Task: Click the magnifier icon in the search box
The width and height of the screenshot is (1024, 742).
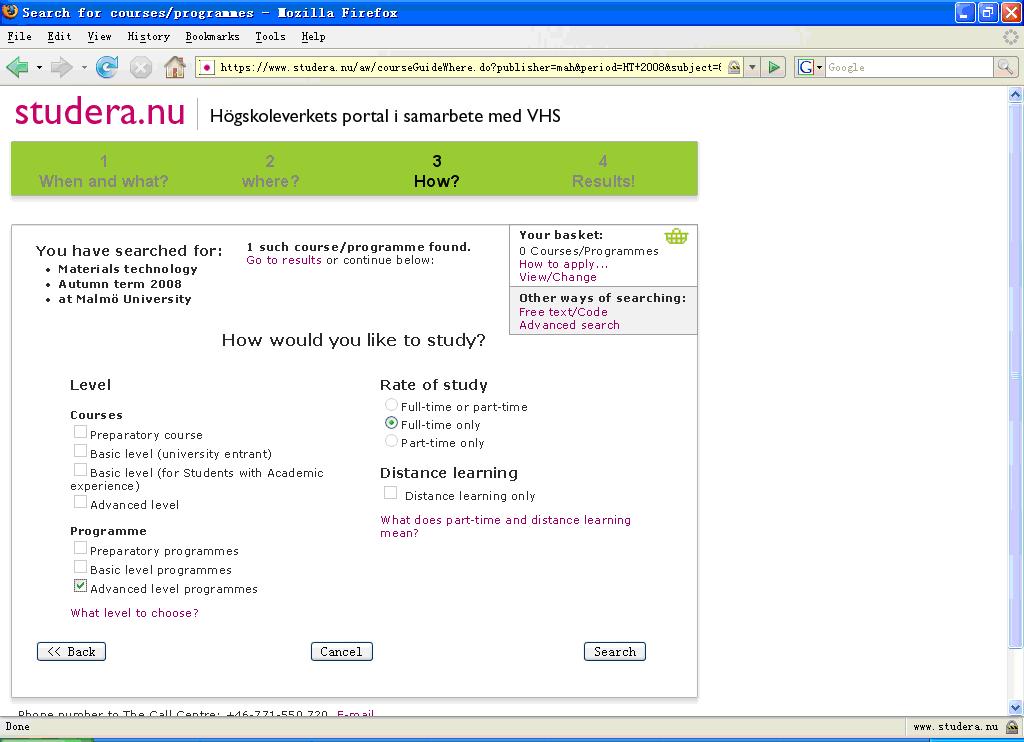Action: pos(1005,67)
